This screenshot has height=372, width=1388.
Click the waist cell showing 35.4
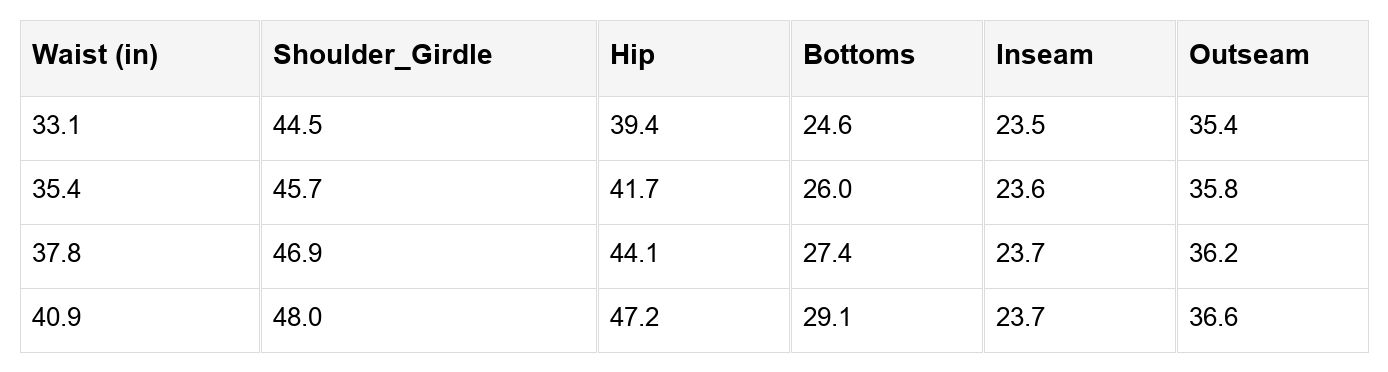[140, 192]
